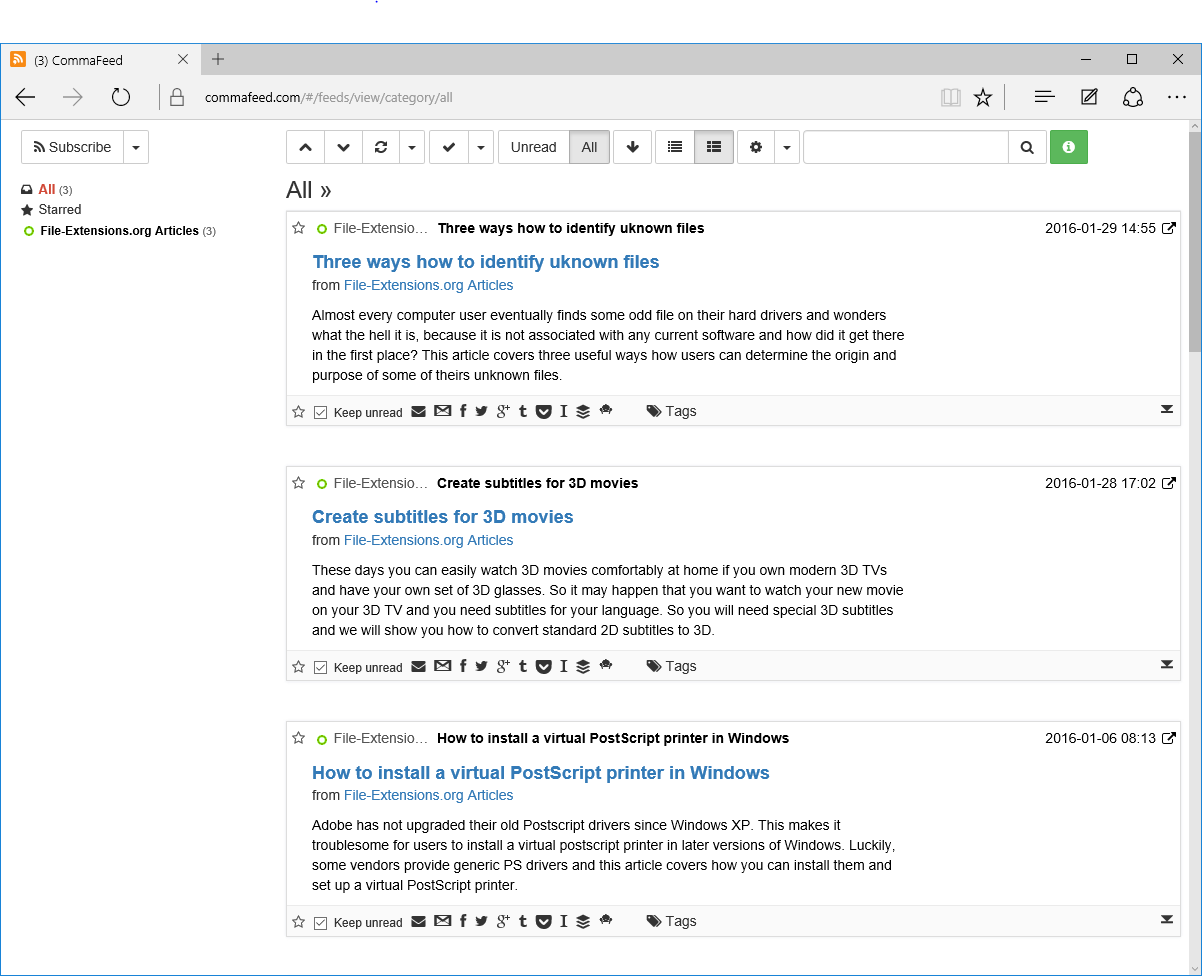1202x976 pixels.
Task: Post 'Create subtitles' article to Tumblr
Action: click(x=523, y=666)
